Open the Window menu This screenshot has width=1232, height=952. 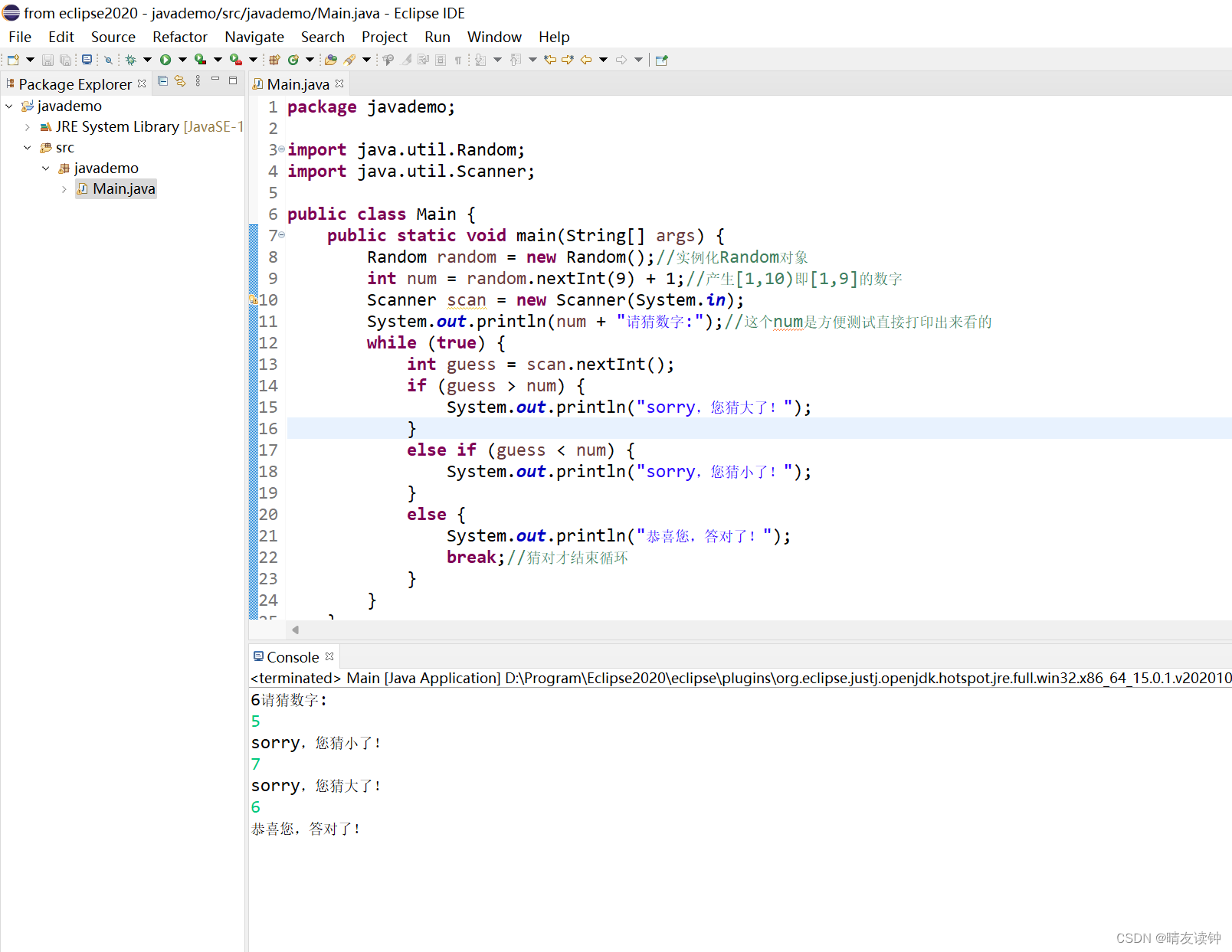click(x=494, y=37)
